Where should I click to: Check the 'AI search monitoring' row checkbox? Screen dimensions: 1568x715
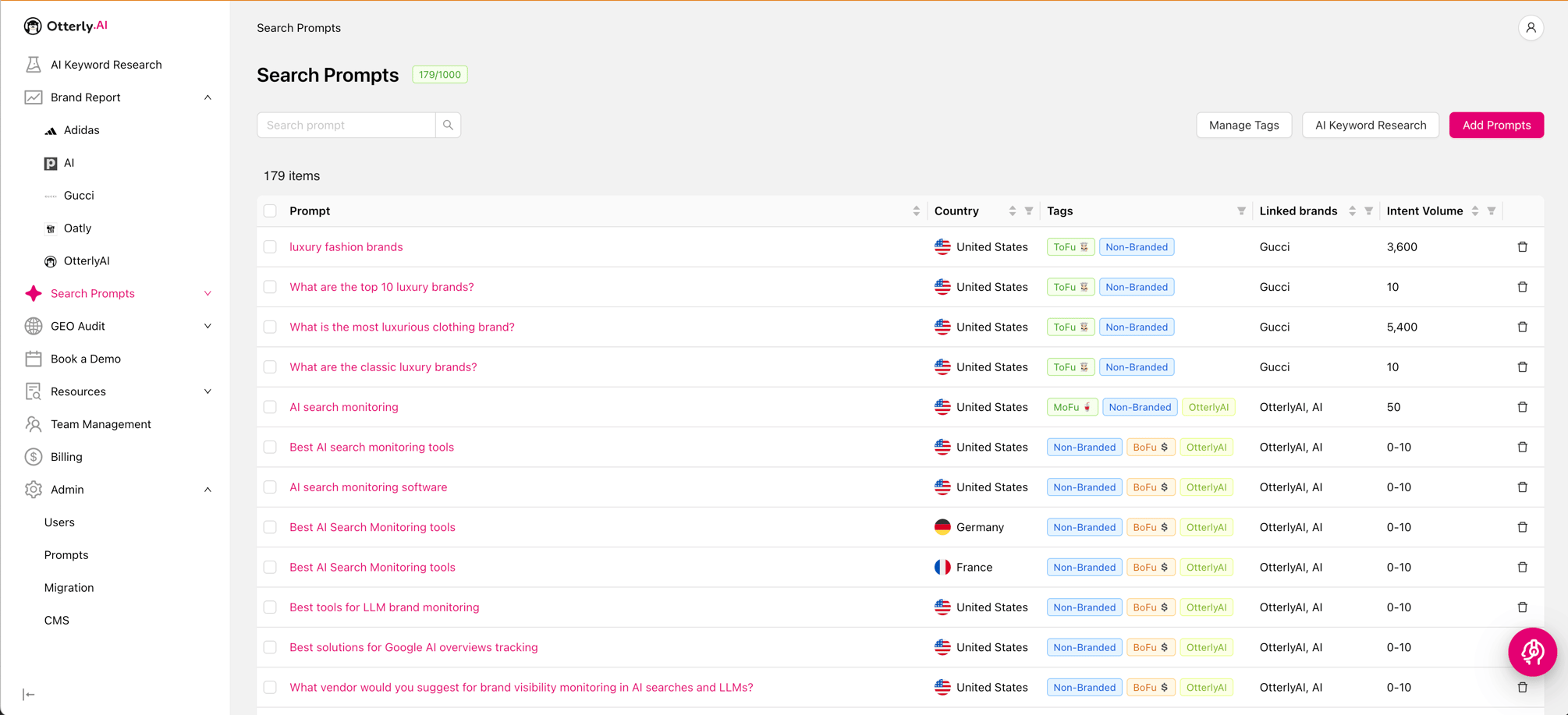point(270,406)
